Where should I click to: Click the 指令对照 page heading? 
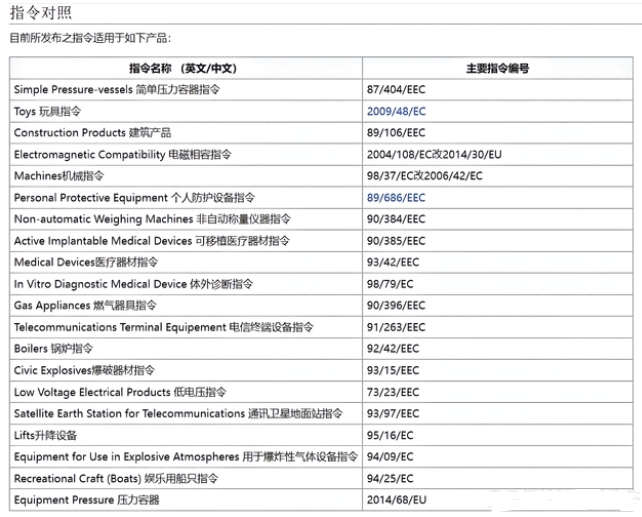40,12
